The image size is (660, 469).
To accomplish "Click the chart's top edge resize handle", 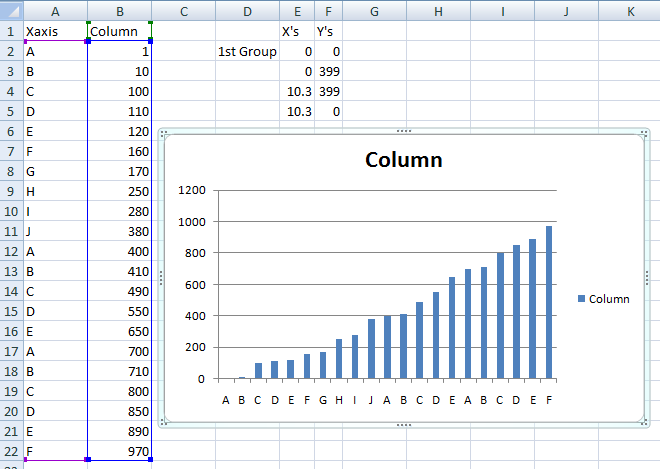I will [404, 131].
